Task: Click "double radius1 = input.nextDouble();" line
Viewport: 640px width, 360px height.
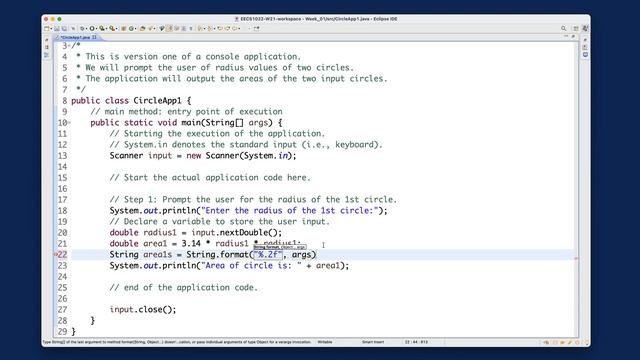Action: (196, 233)
